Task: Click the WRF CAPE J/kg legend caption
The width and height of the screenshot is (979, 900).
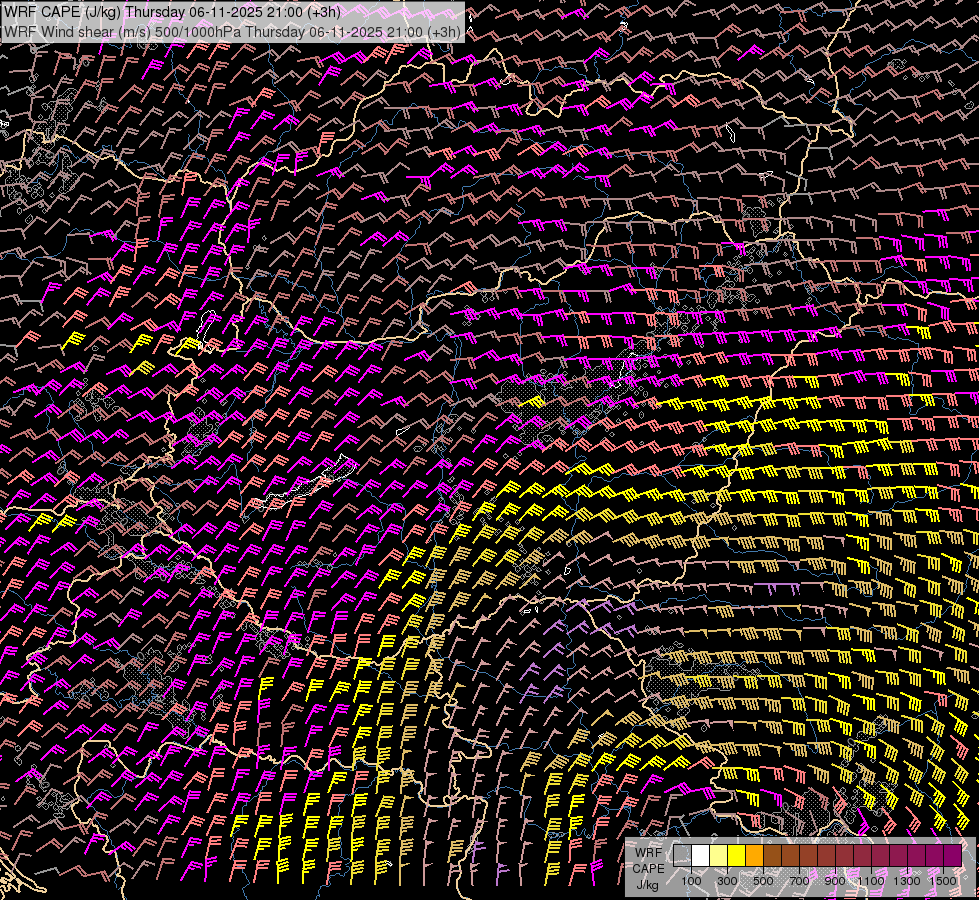Action: click(647, 868)
